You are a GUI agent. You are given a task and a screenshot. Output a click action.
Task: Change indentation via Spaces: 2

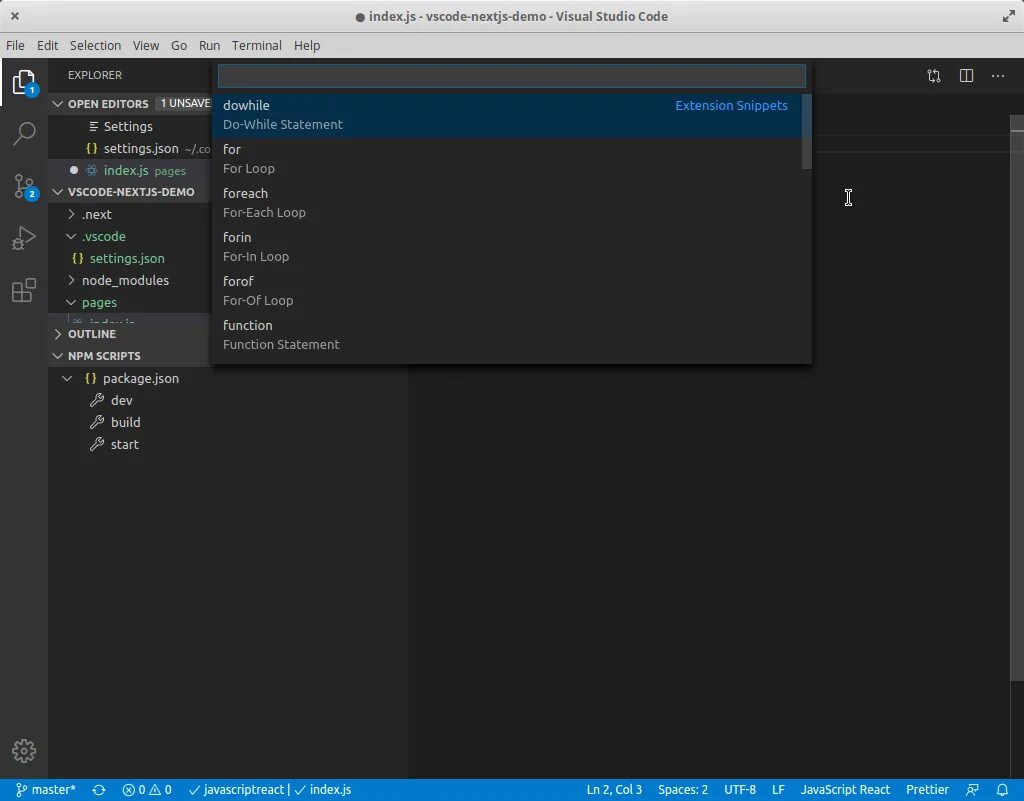point(682,790)
